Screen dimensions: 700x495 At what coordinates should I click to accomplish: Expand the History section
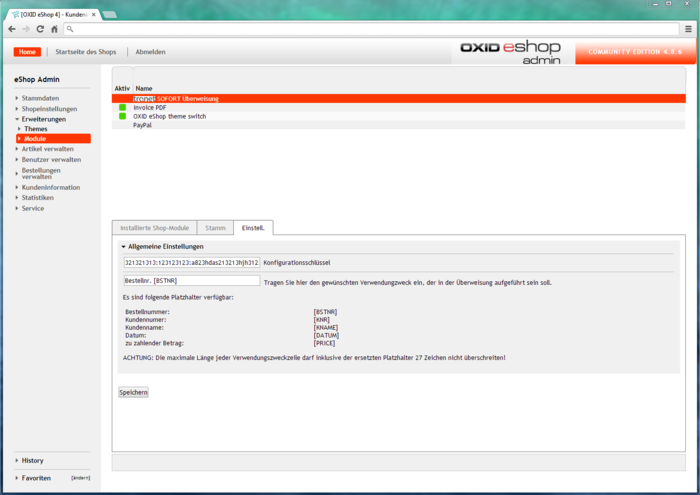point(32,461)
